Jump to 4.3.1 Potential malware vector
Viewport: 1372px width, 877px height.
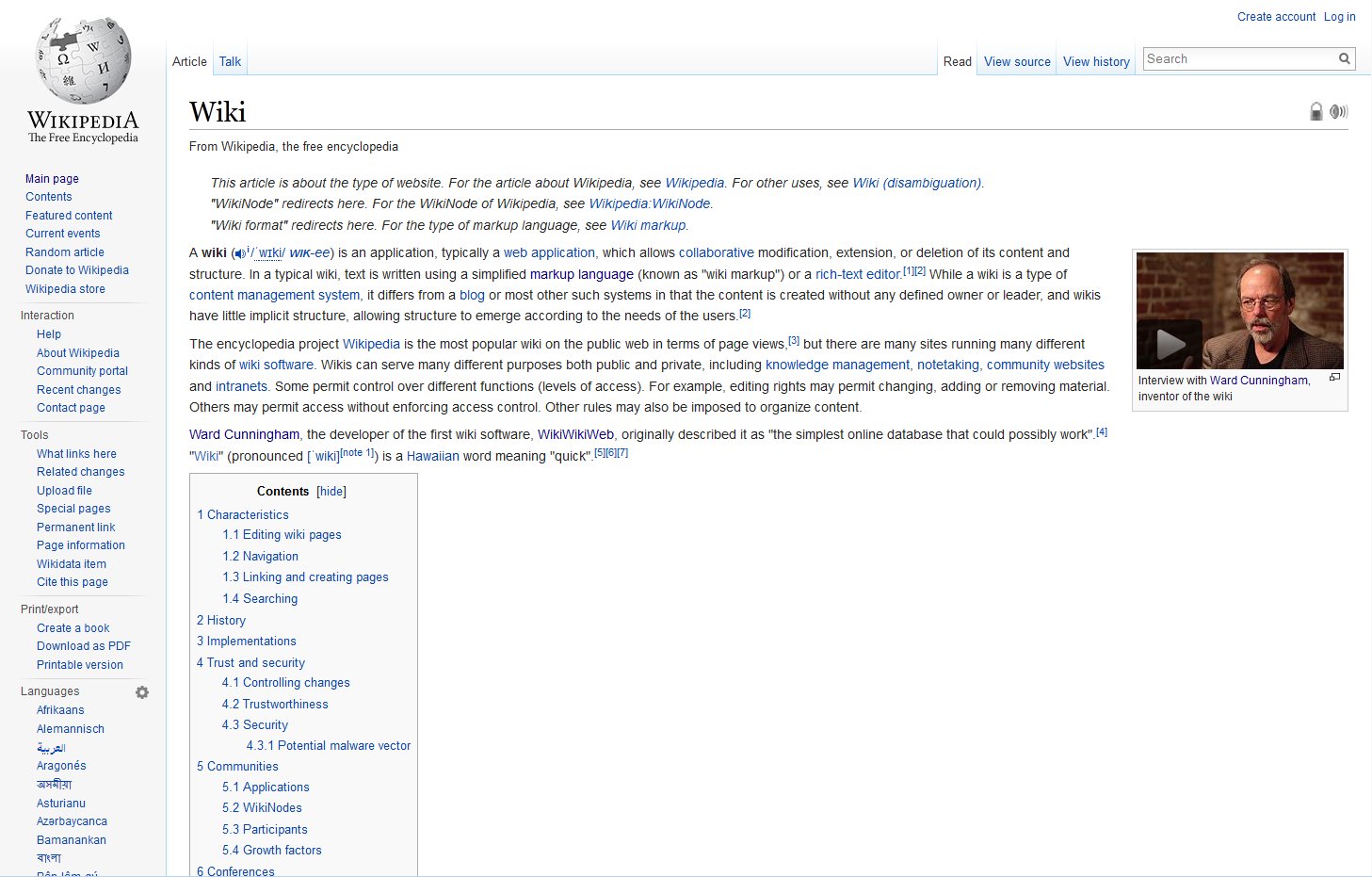329,746
